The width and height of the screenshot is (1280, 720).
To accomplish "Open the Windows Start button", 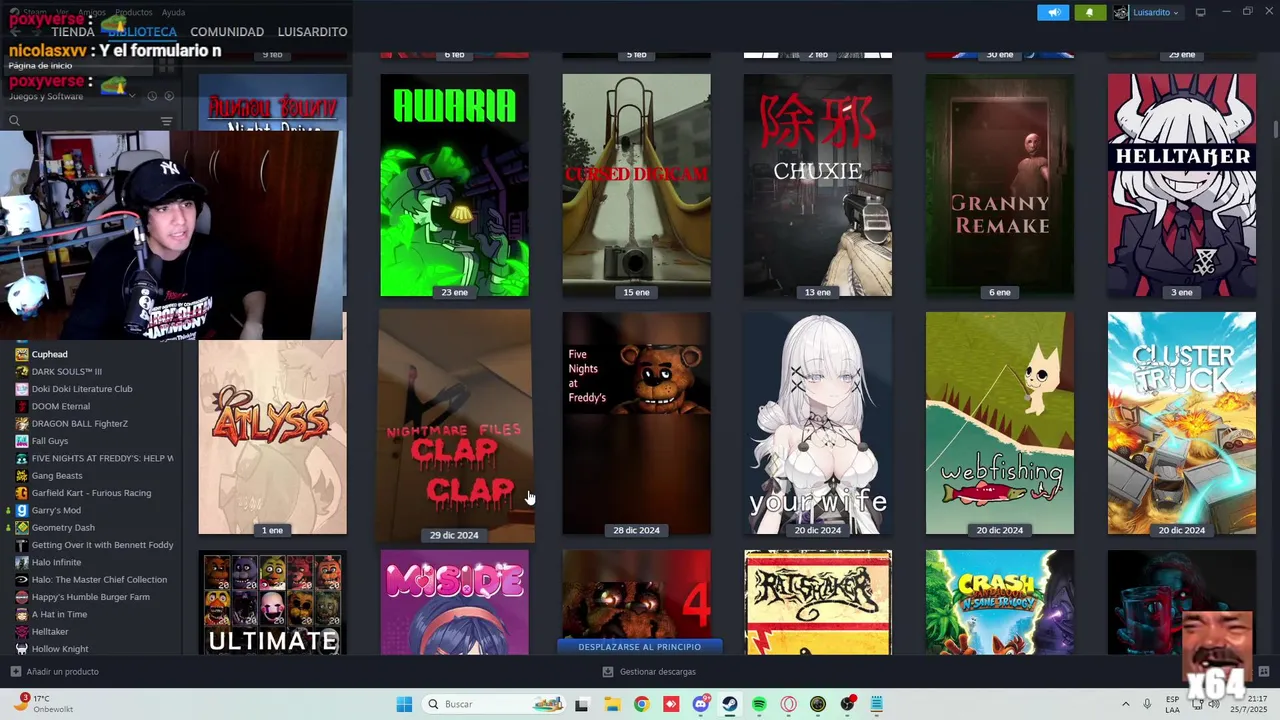I will coord(404,704).
